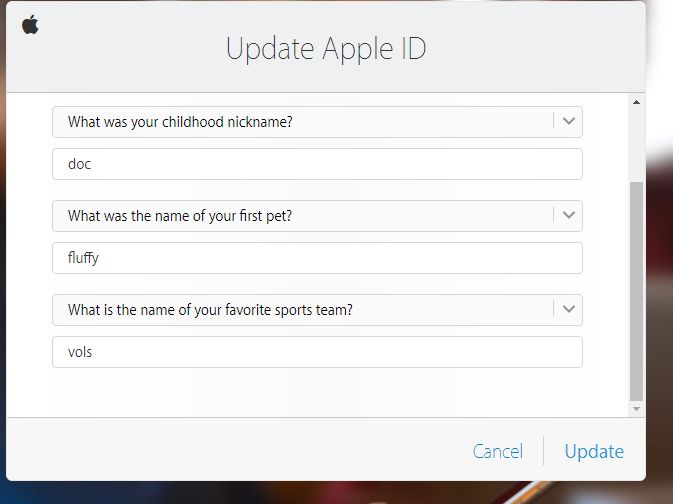Click the chevron beside favorite sports team question
This screenshot has width=673, height=504.
click(x=569, y=309)
